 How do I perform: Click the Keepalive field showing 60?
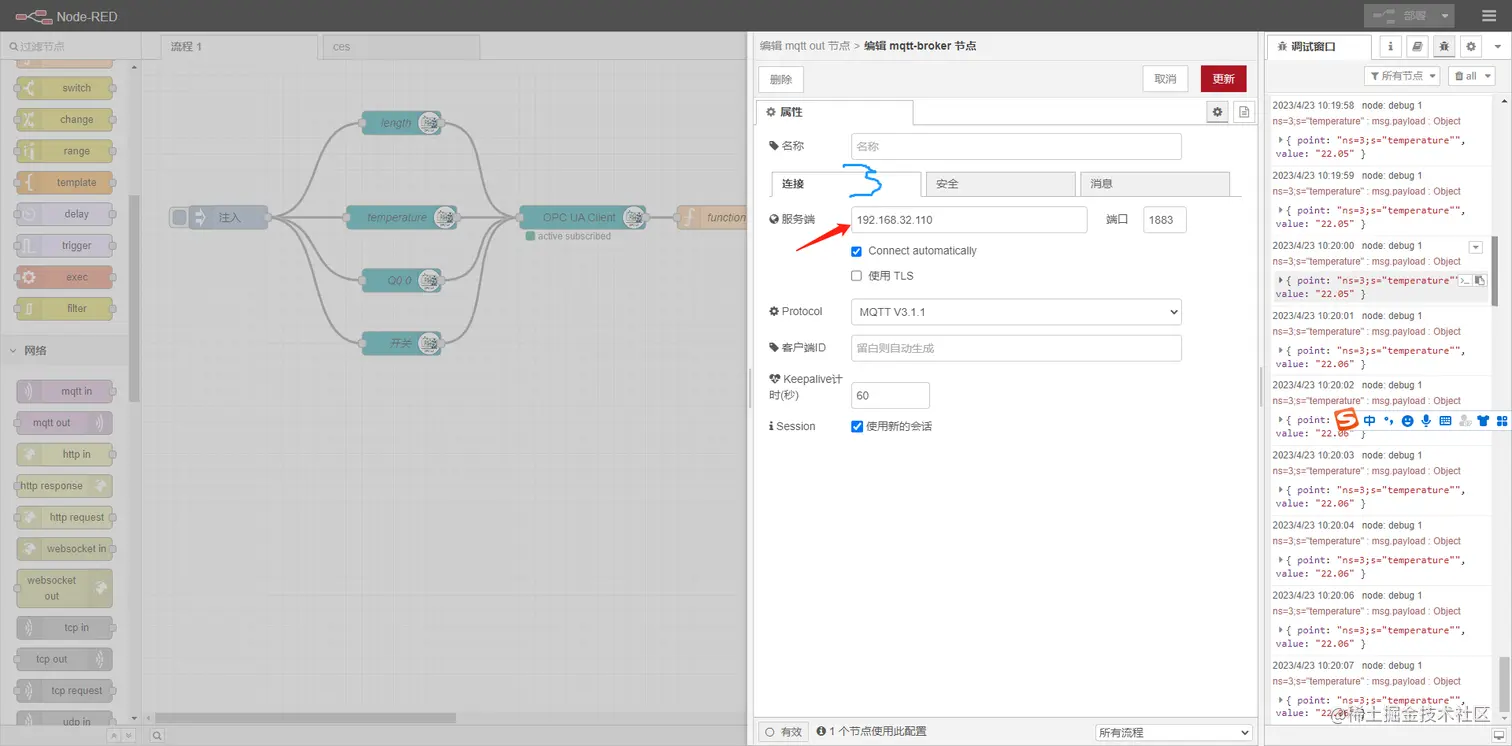(x=890, y=395)
